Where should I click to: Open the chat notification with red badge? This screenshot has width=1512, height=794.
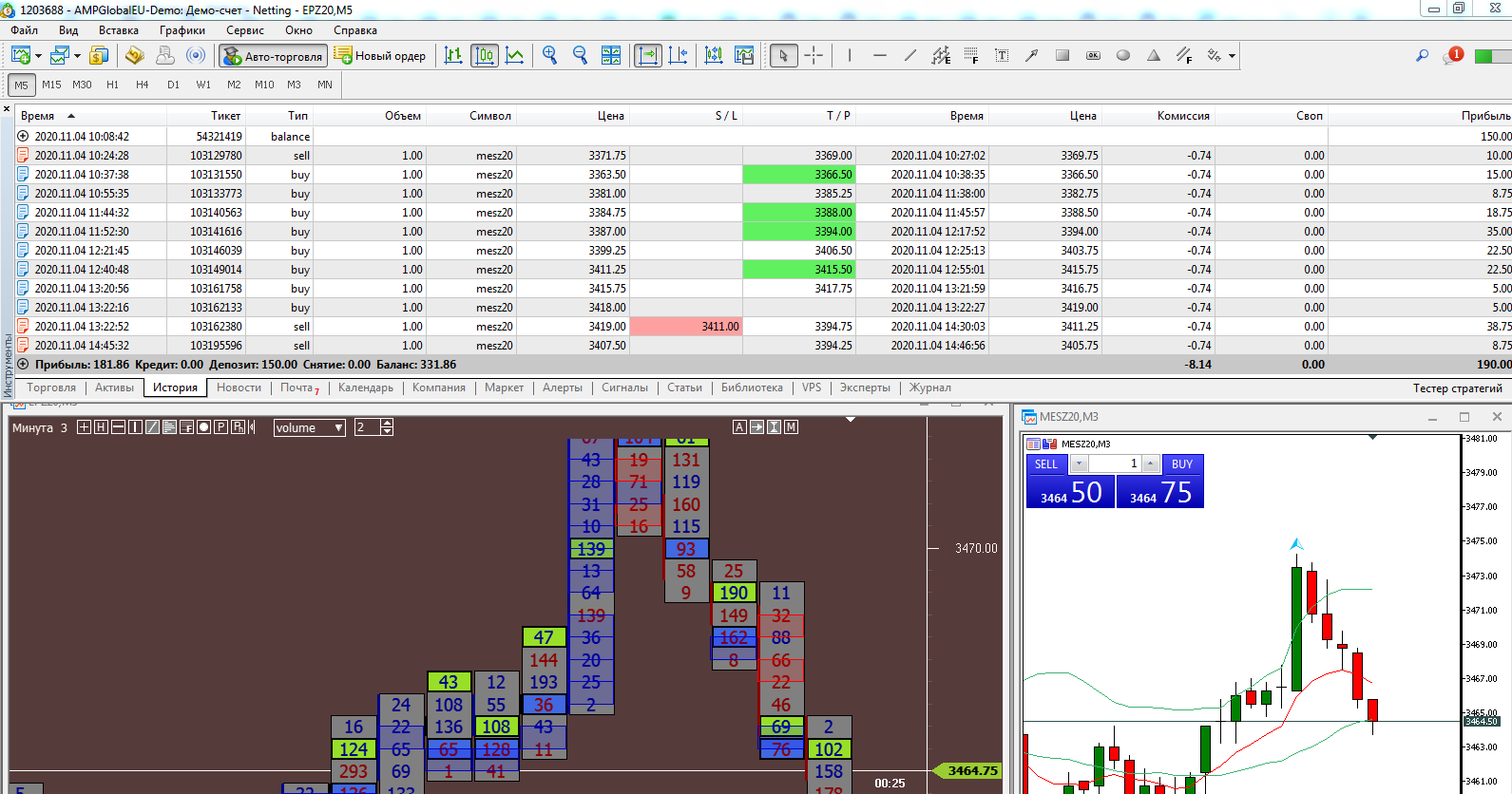pyautogui.click(x=1453, y=56)
